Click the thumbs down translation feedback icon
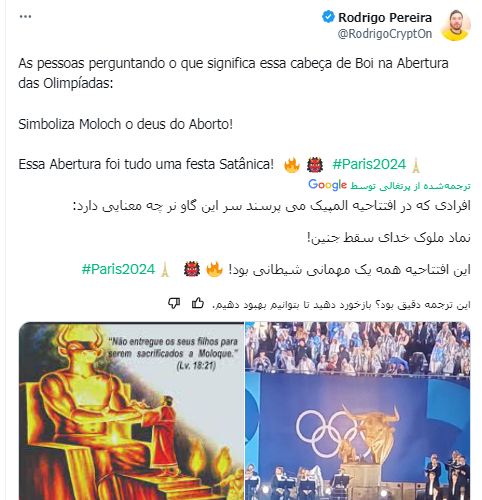This screenshot has width=482, height=500. pyautogui.click(x=174, y=303)
